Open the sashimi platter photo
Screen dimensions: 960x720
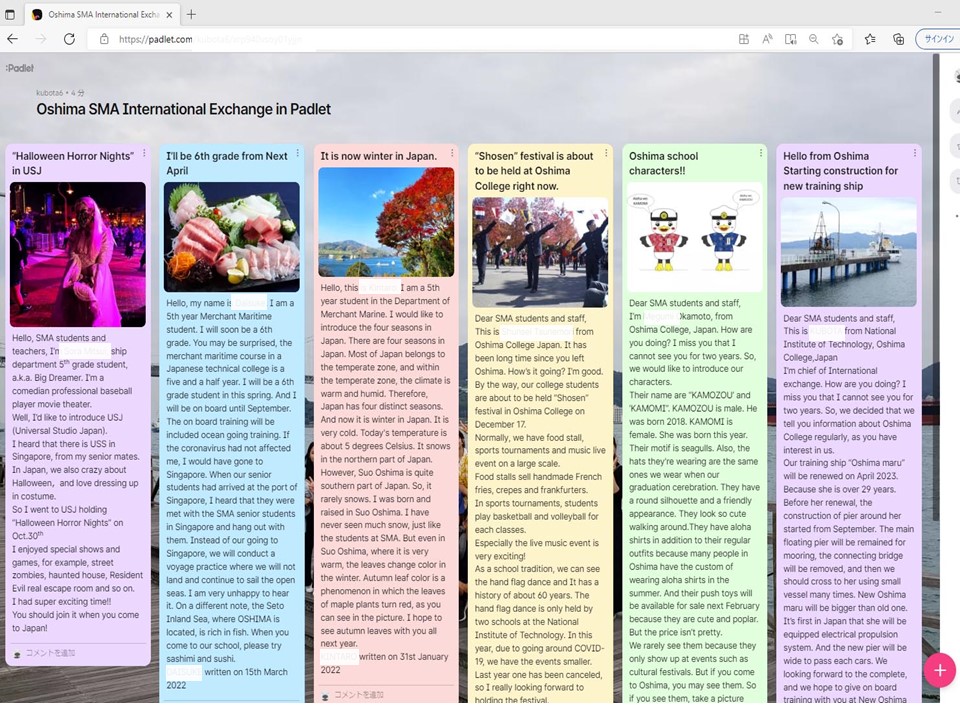(232, 236)
